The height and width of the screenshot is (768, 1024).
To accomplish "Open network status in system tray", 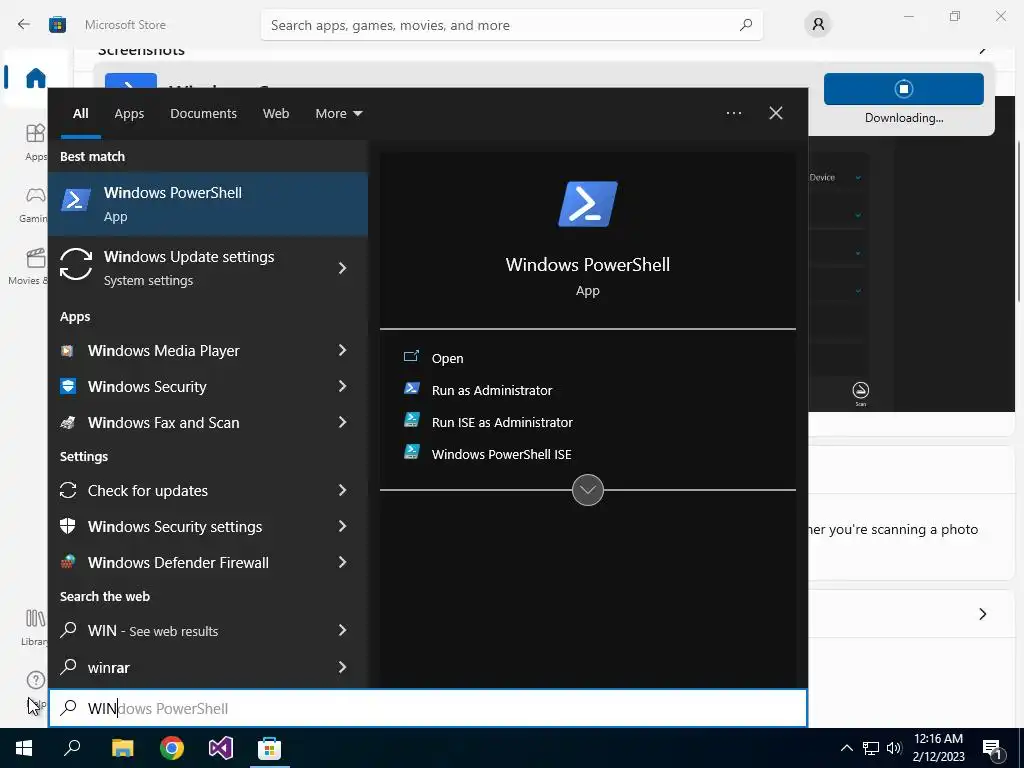I will point(871,748).
